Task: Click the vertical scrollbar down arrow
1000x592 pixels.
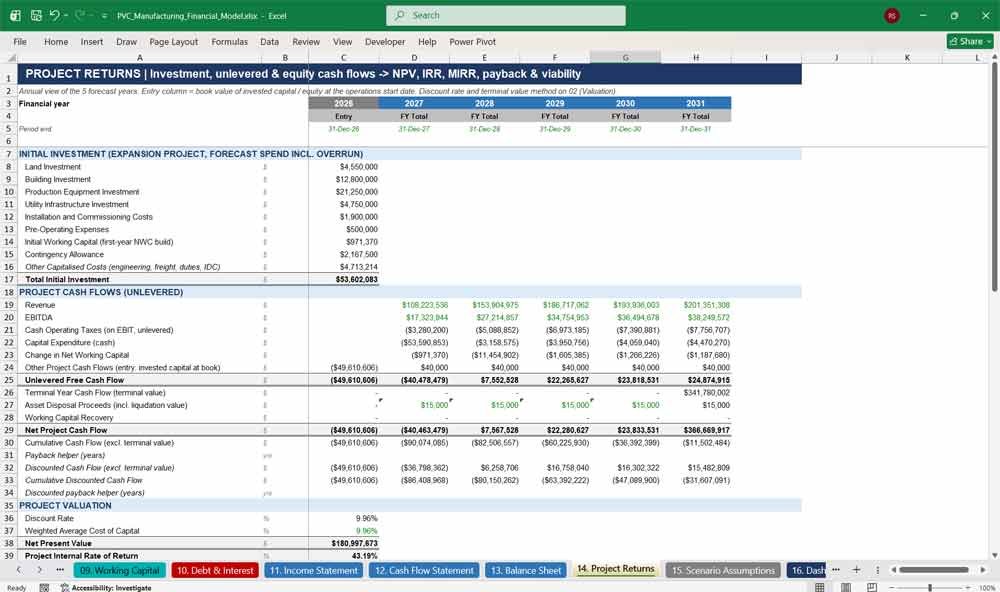Action: tap(994, 556)
